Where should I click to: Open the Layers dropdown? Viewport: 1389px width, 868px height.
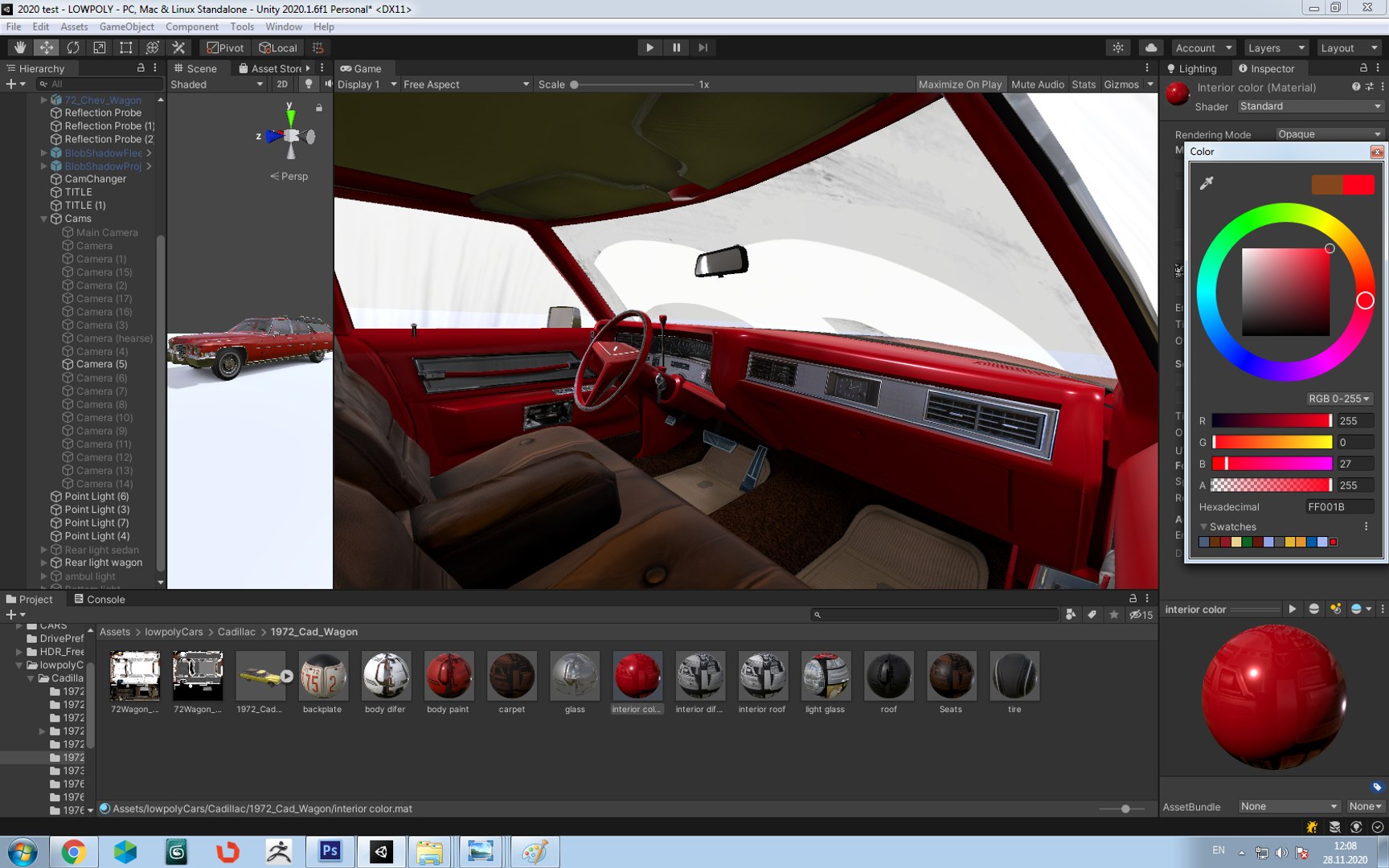point(1276,47)
